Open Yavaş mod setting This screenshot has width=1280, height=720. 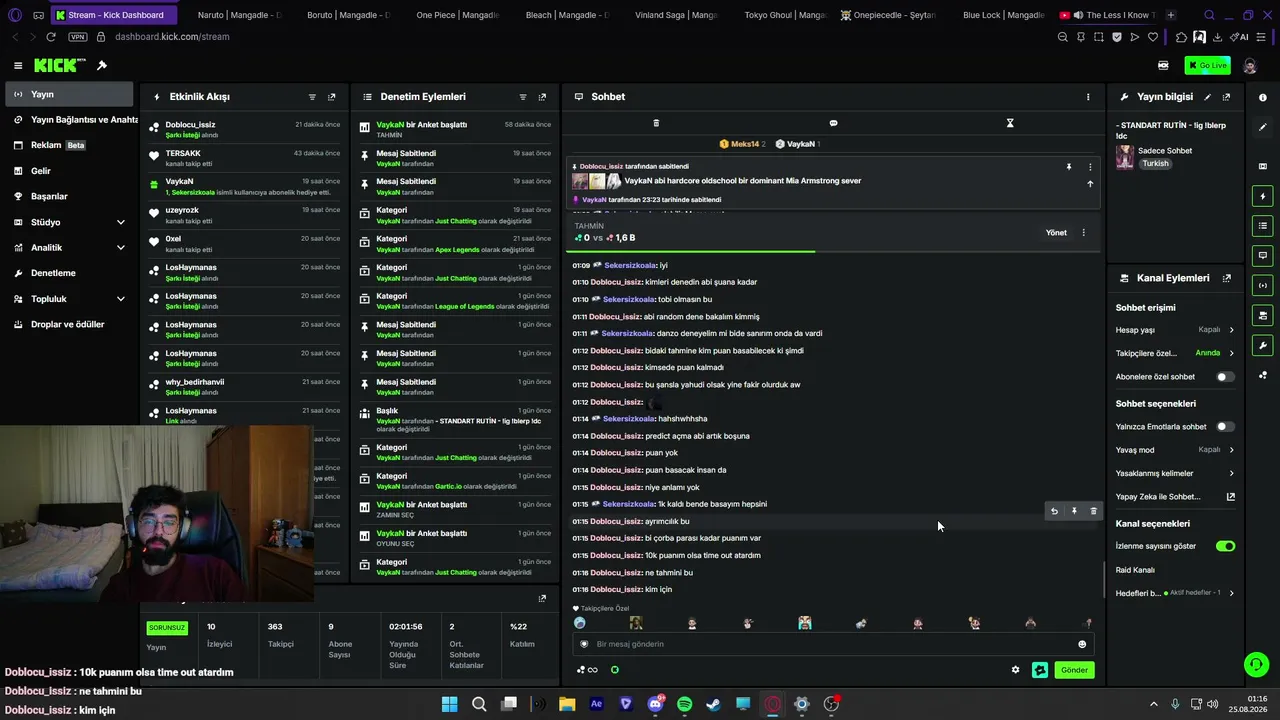click(1175, 450)
